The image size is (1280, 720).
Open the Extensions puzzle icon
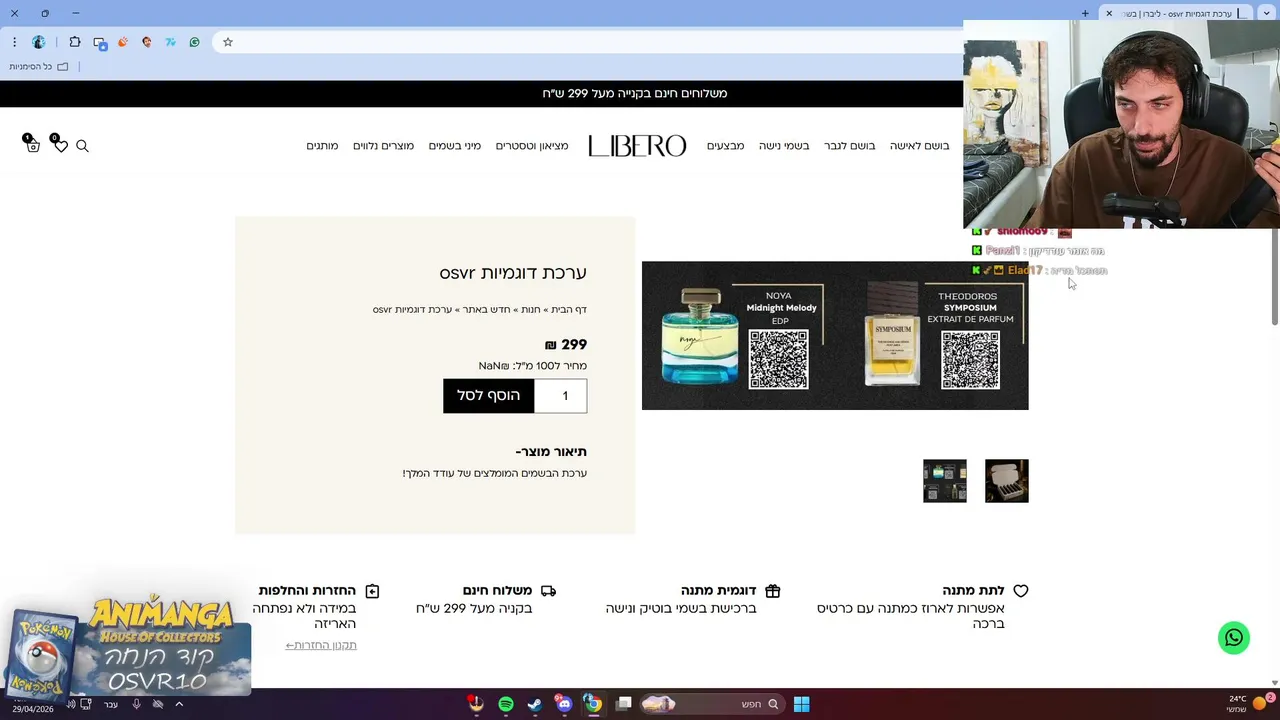point(75,42)
